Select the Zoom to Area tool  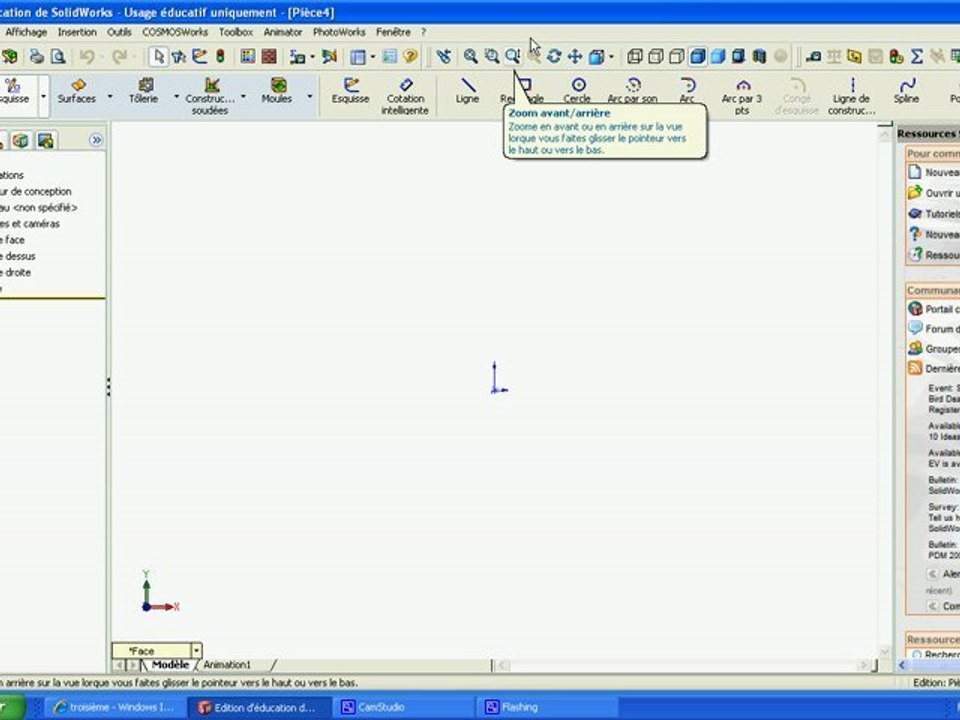[492, 57]
